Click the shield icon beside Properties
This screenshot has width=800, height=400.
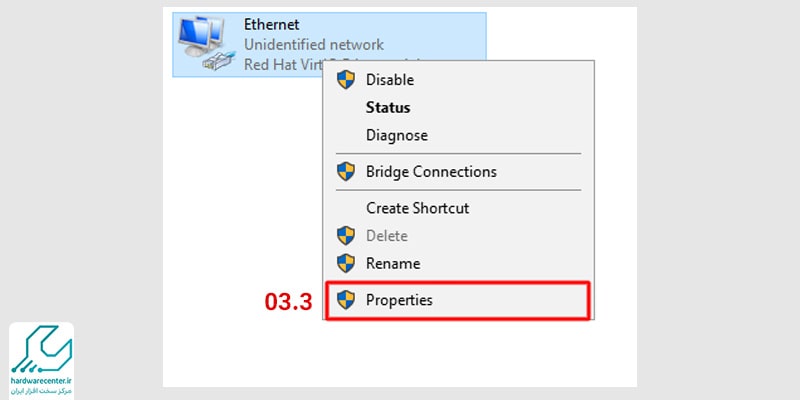(346, 300)
